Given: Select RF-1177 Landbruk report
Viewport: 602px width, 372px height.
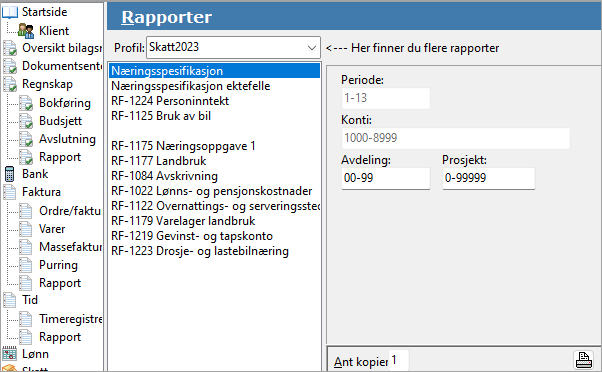Looking at the screenshot, I should click(214, 161).
